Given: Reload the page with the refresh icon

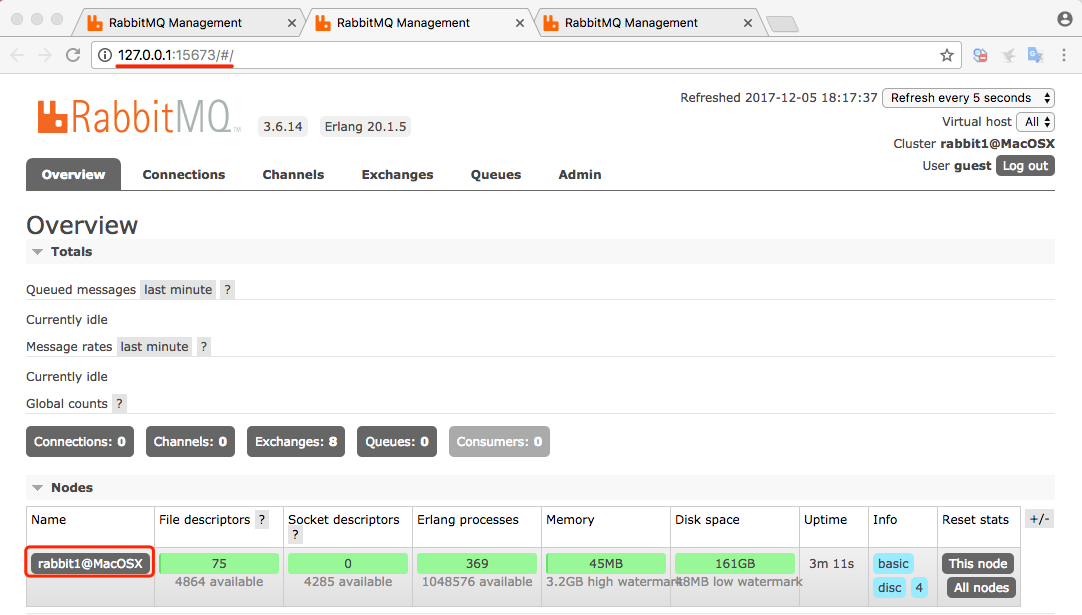Looking at the screenshot, I should point(72,55).
